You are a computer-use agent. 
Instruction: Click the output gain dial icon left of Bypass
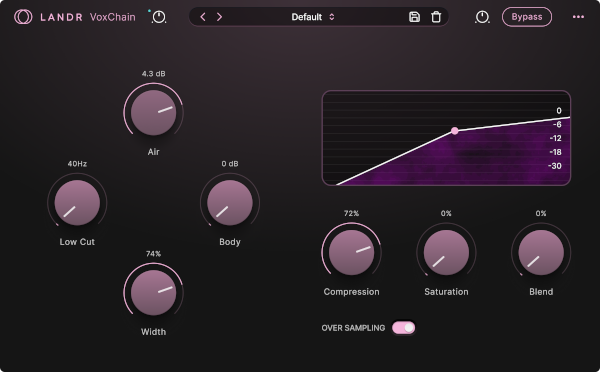[482, 17]
